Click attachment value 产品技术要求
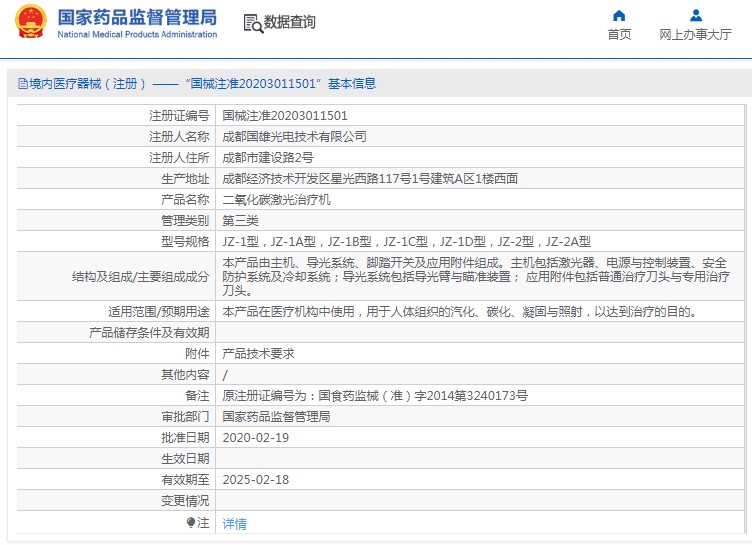752x545 pixels. [x=258, y=354]
